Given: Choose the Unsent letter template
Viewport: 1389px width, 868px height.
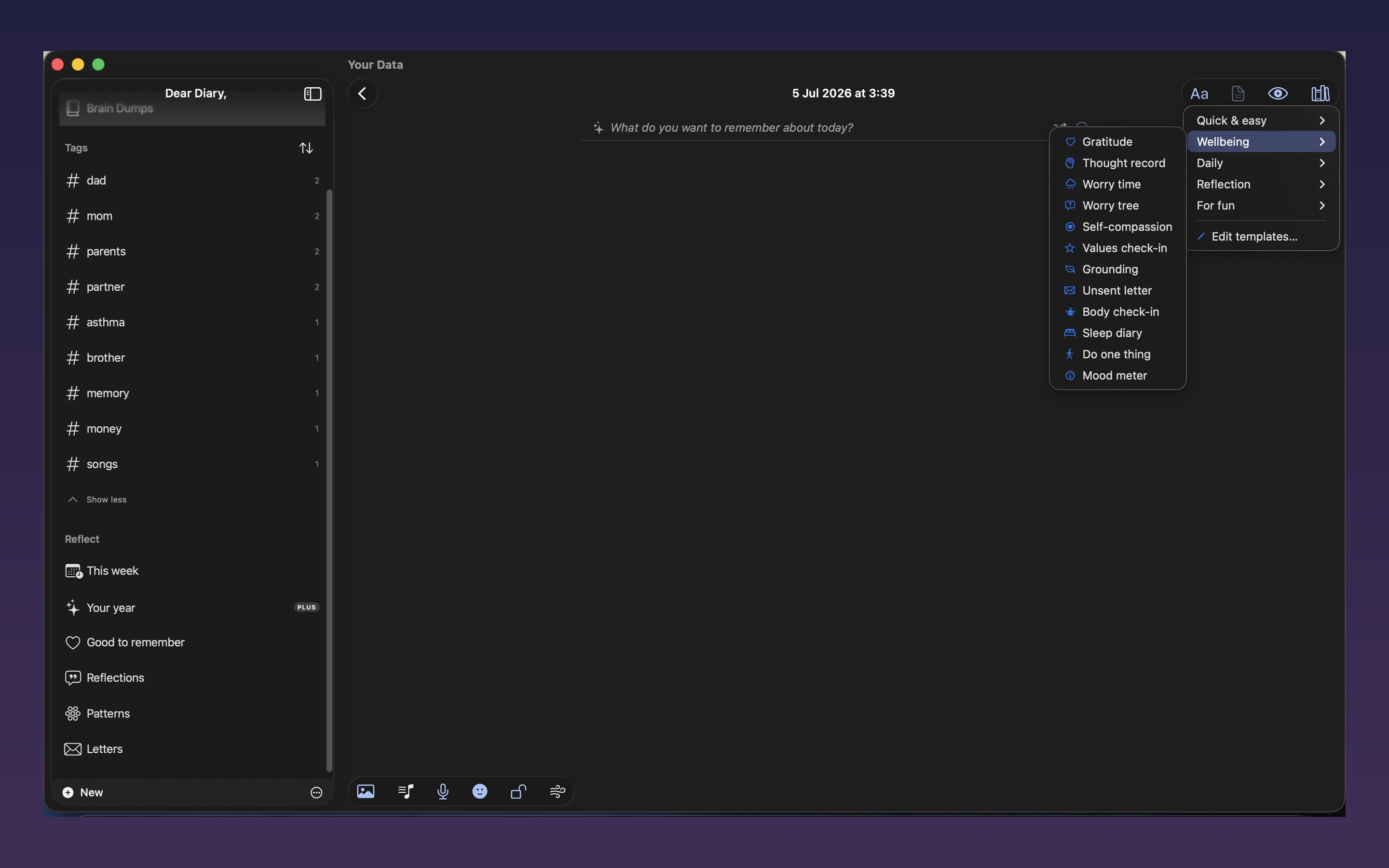Looking at the screenshot, I should click(x=1117, y=290).
